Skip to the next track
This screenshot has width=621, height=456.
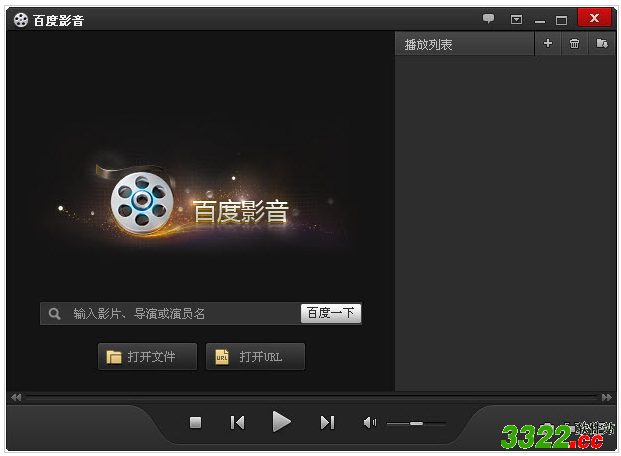pos(328,422)
